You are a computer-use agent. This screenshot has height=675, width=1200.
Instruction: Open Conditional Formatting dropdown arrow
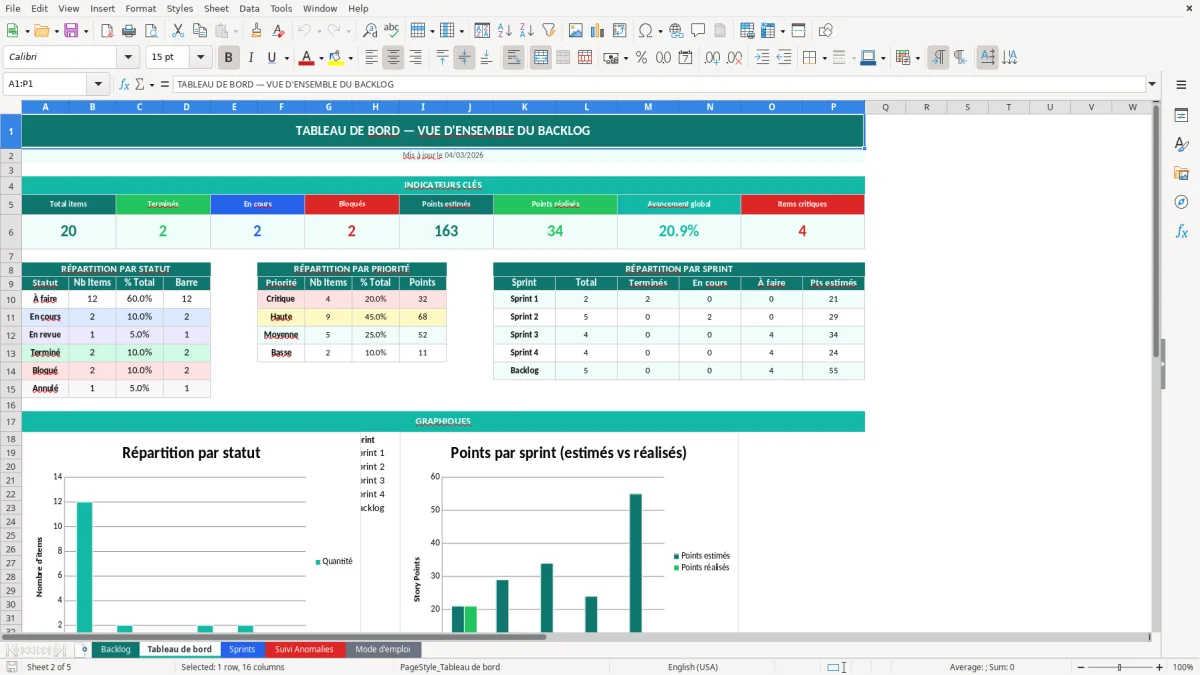click(917, 58)
